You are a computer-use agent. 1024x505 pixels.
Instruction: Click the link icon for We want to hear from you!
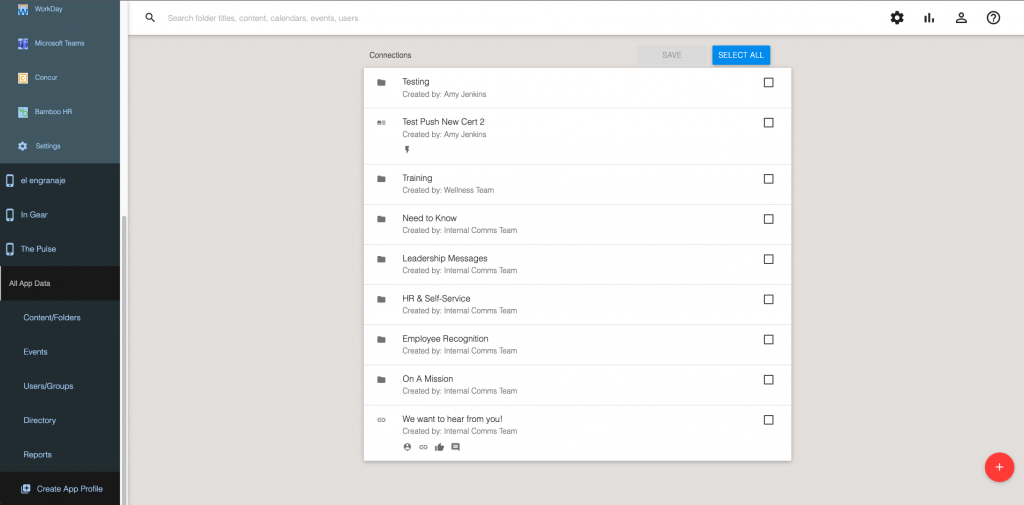click(x=381, y=419)
